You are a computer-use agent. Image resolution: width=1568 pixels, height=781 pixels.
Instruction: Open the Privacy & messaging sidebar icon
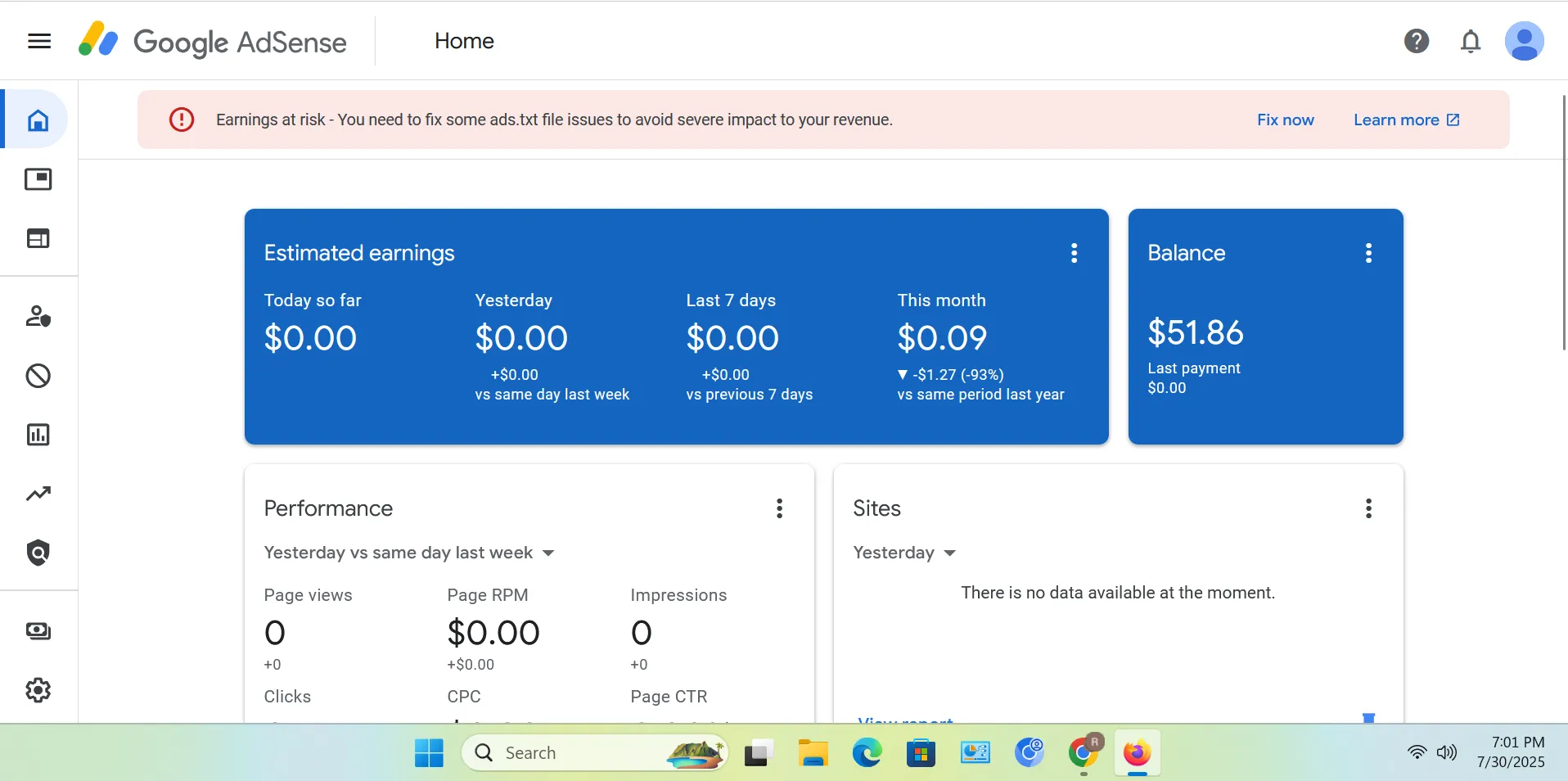pos(38,316)
